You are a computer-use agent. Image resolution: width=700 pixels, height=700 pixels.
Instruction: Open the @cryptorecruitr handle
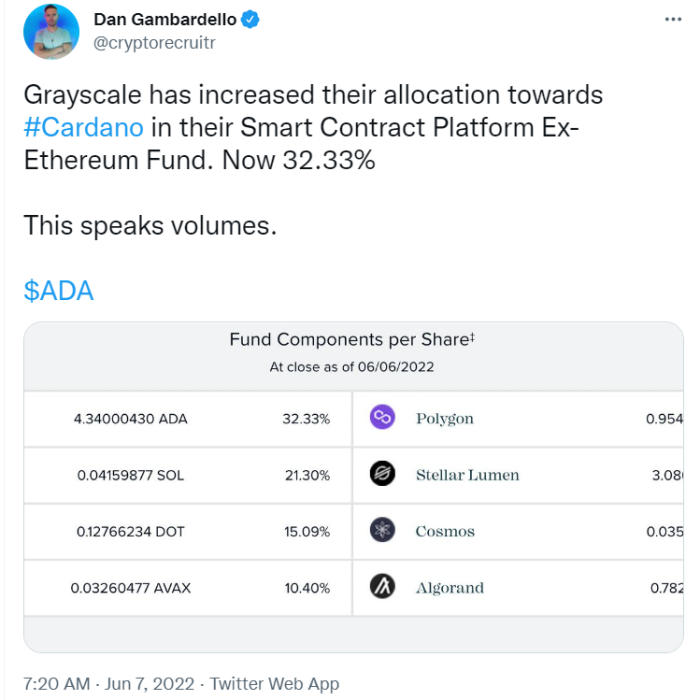pyautogui.click(x=154, y=43)
